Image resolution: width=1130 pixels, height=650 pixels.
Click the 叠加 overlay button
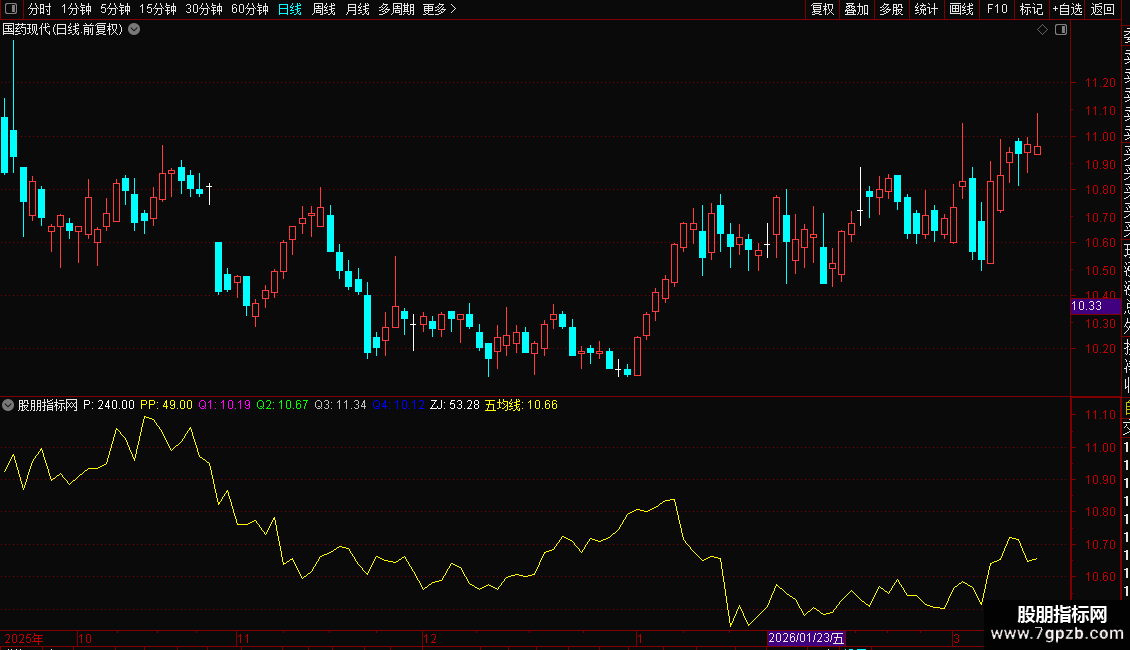click(x=857, y=9)
